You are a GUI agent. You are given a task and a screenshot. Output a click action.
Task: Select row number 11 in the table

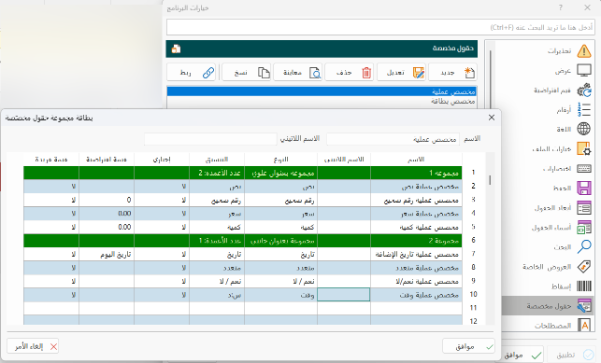pyautogui.click(x=473, y=308)
